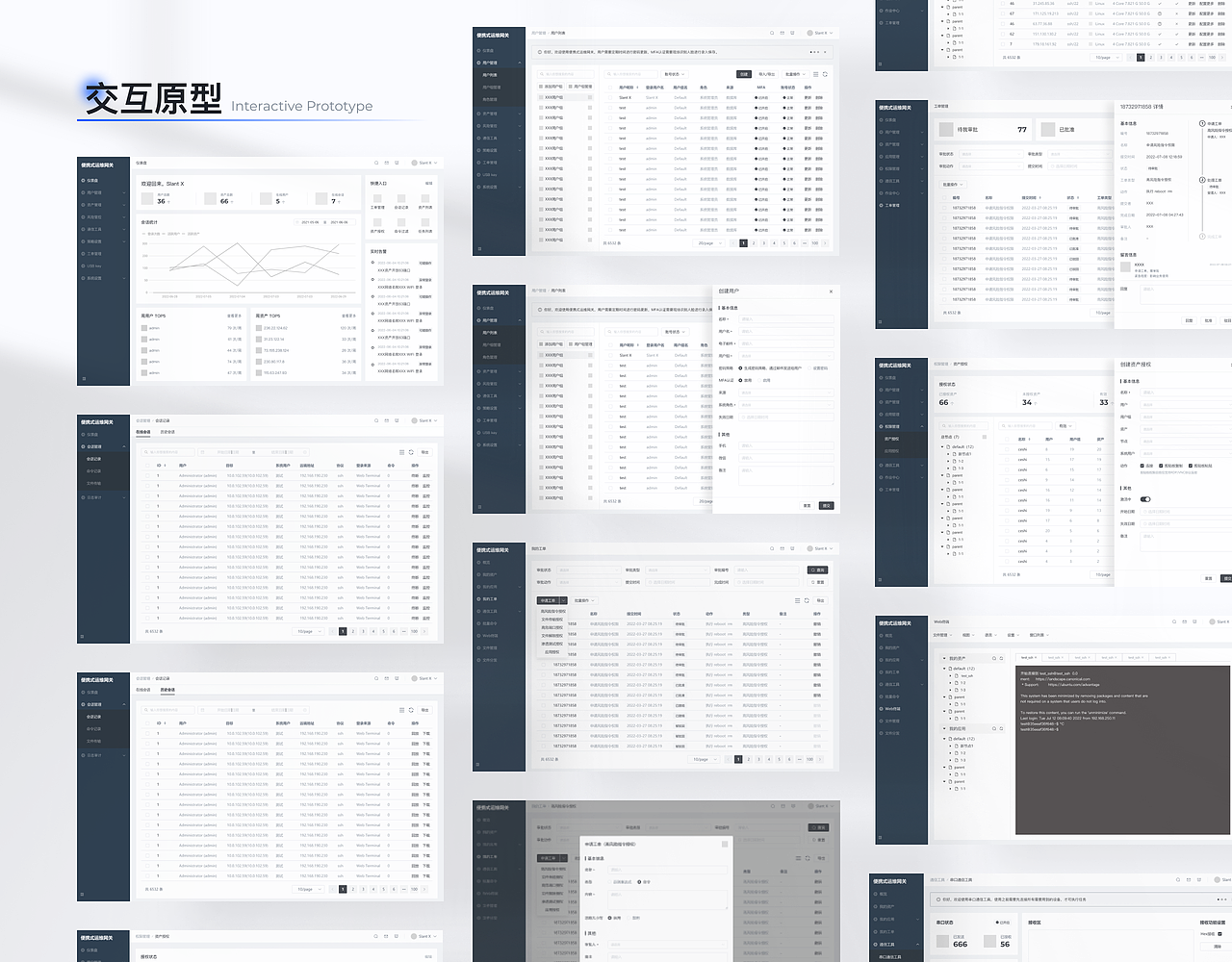Tick the Slant X row checkbox behind 创建用户

coord(610,355)
